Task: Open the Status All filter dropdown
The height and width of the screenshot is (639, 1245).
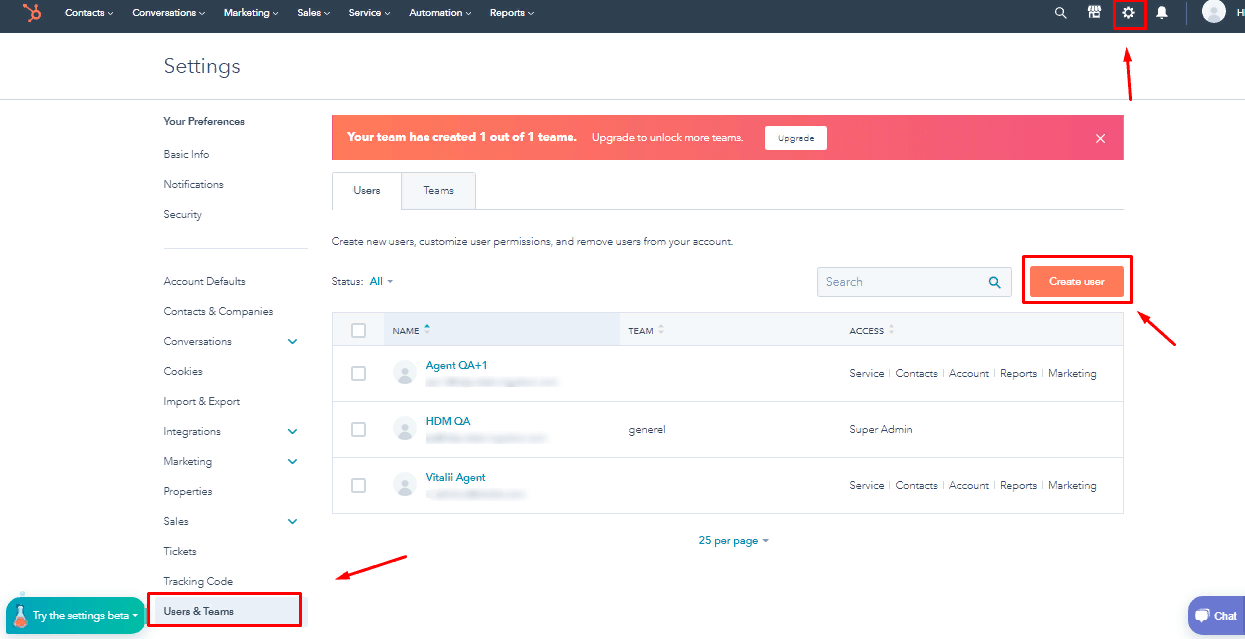Action: (x=381, y=282)
